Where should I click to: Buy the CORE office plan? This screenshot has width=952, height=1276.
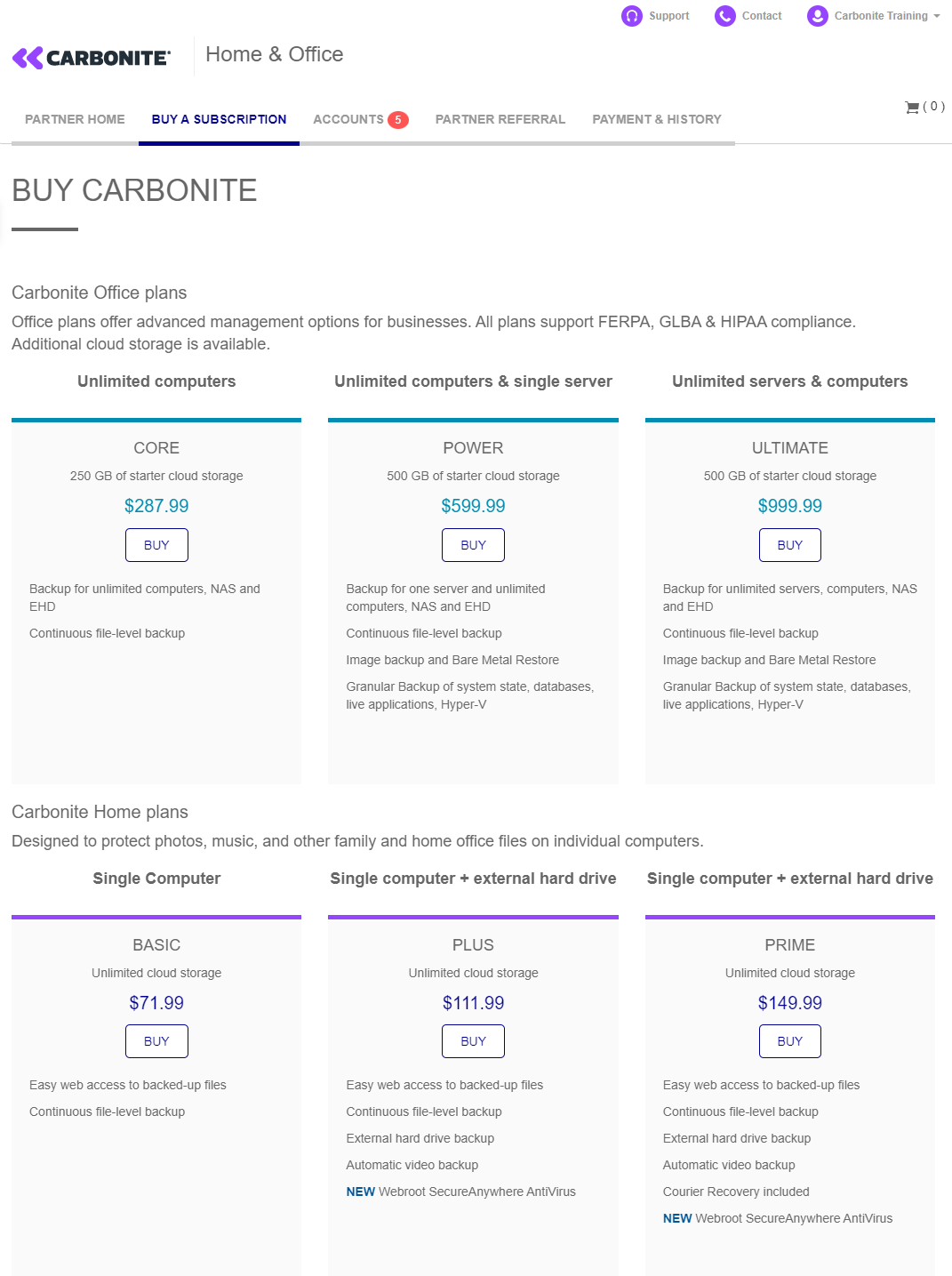click(x=156, y=545)
